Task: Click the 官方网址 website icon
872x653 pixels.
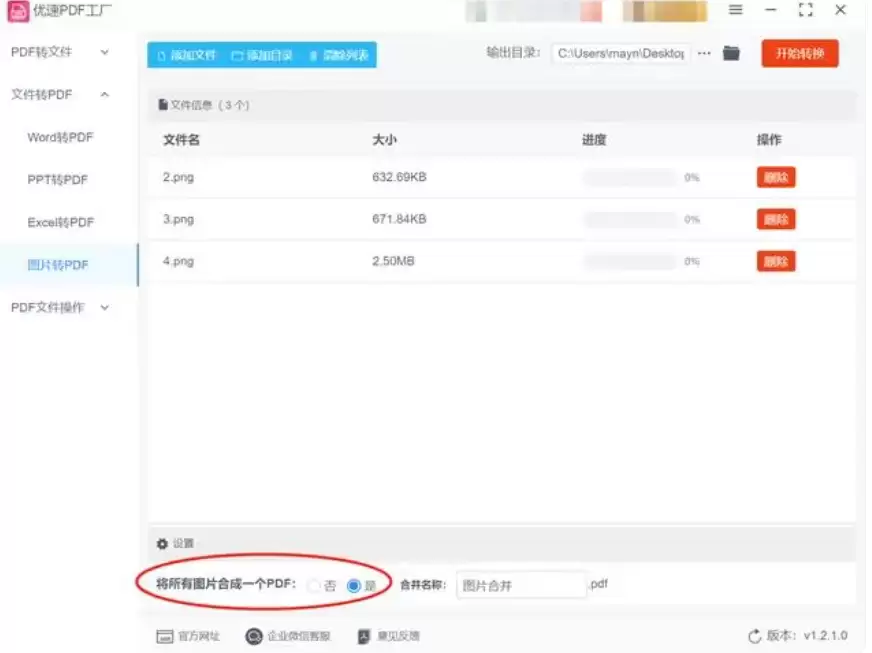Action: pyautogui.click(x=165, y=636)
